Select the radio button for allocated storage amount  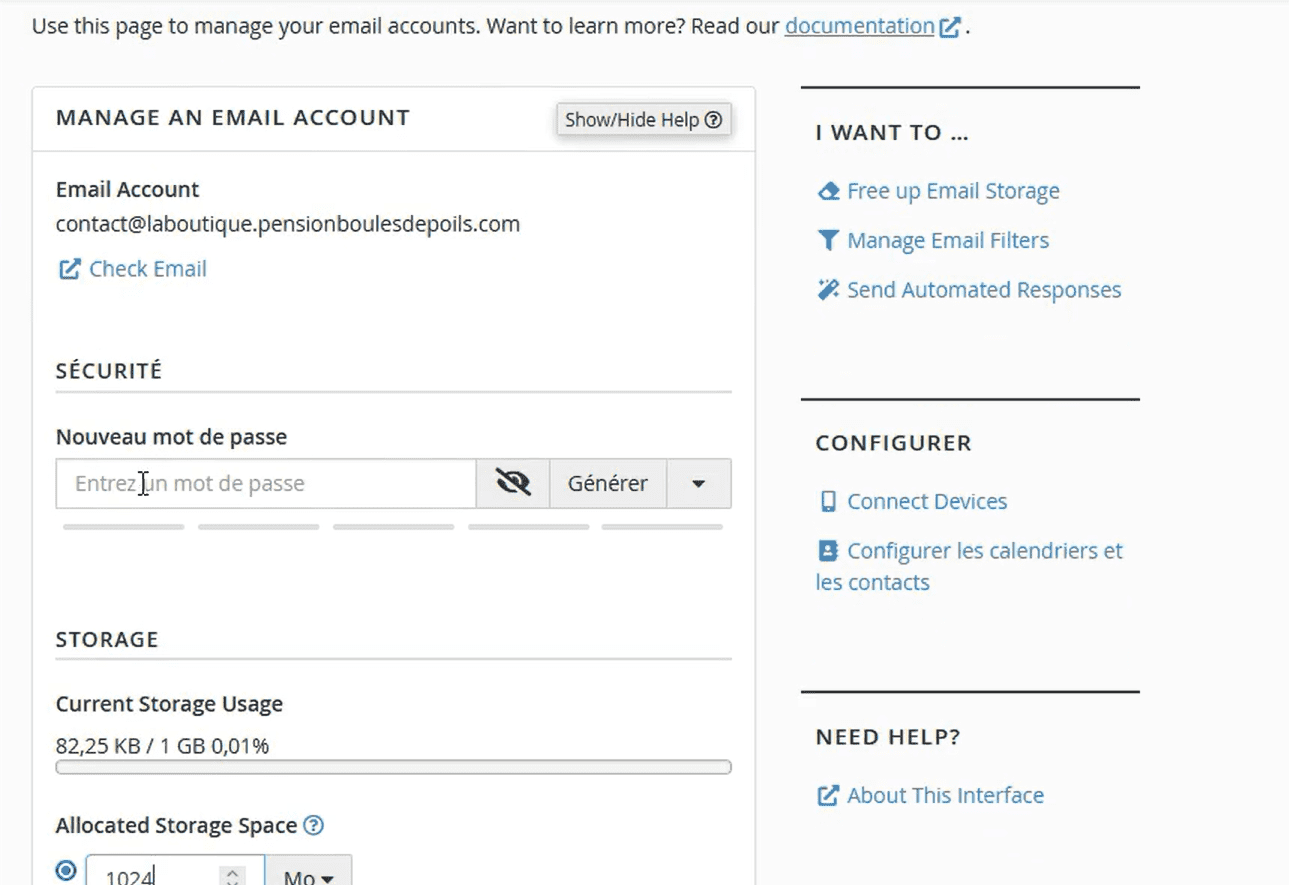[x=66, y=870]
